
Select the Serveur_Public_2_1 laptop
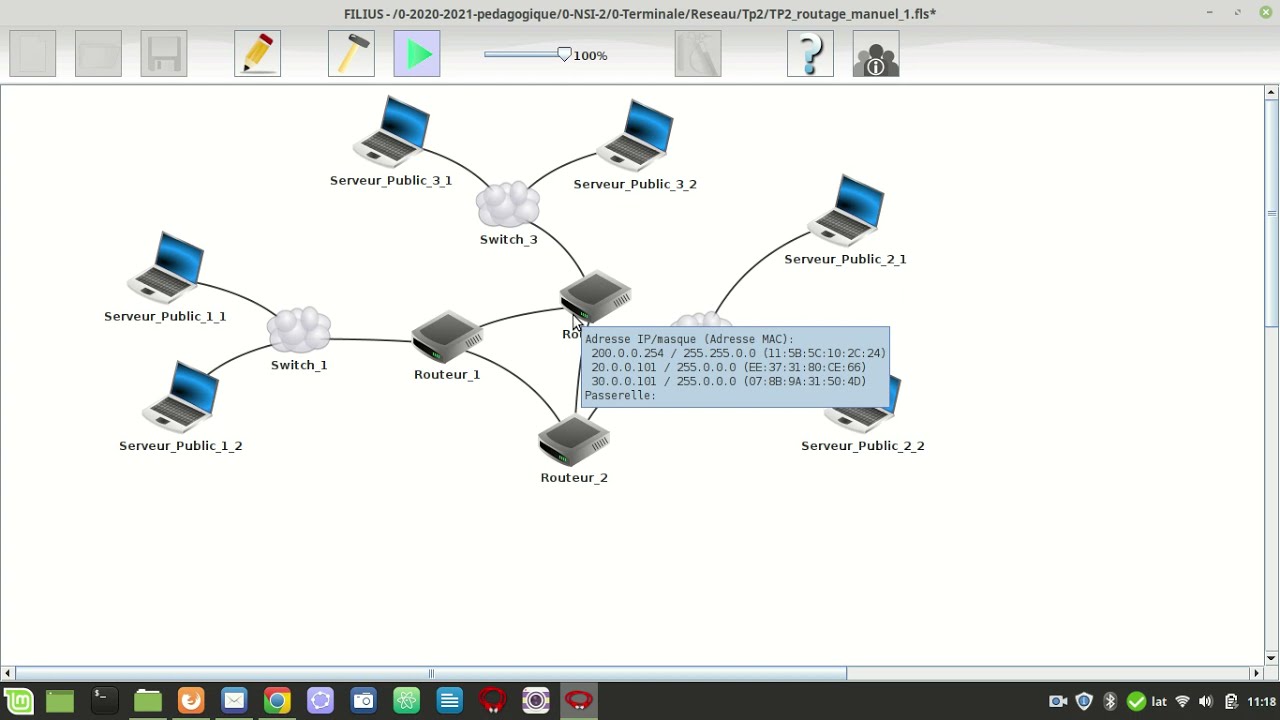click(x=846, y=210)
